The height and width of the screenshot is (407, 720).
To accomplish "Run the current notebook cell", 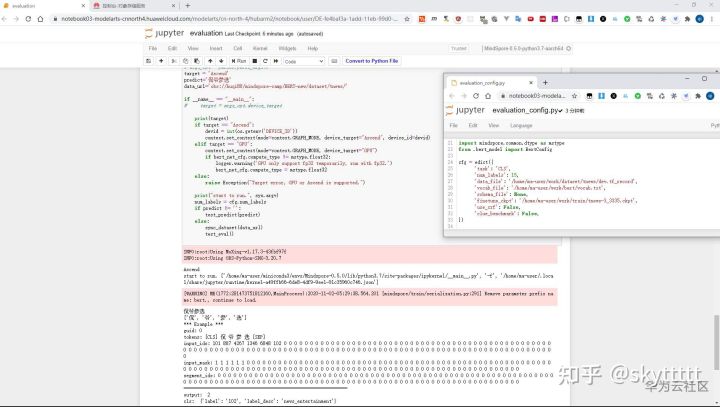I will [x=239, y=61].
